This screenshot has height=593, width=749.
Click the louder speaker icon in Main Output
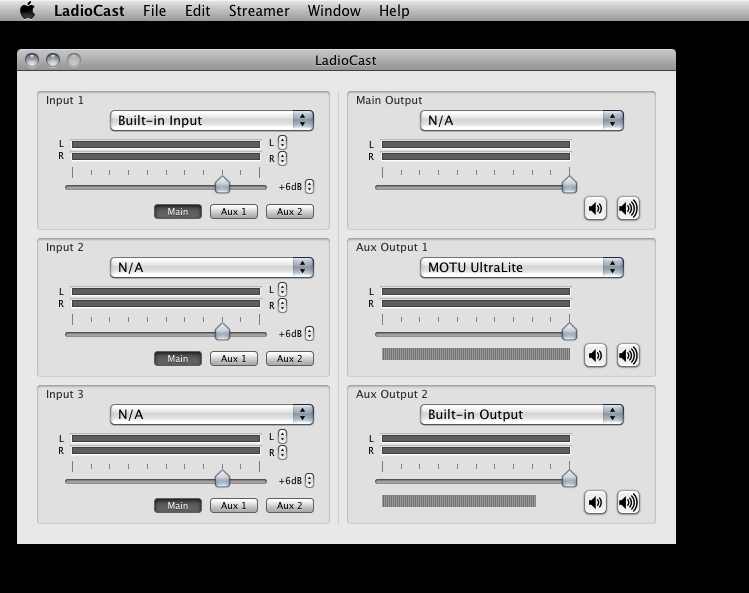coord(628,208)
